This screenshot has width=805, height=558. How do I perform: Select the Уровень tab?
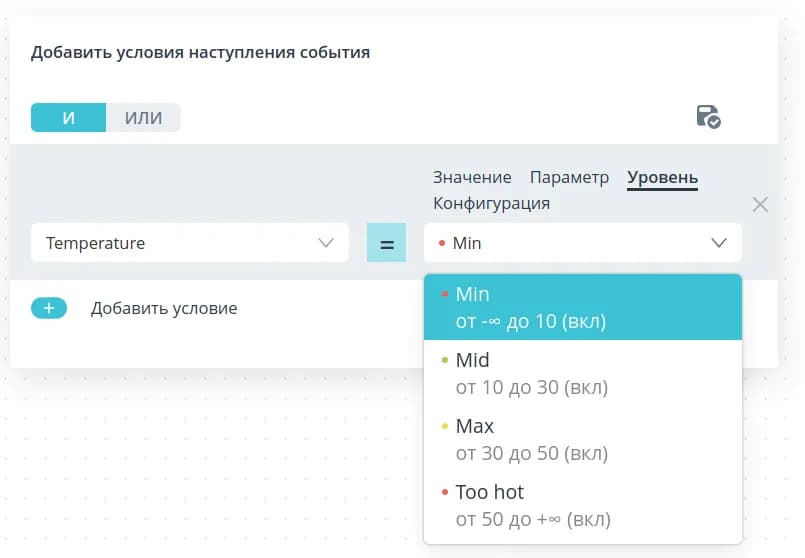(662, 177)
